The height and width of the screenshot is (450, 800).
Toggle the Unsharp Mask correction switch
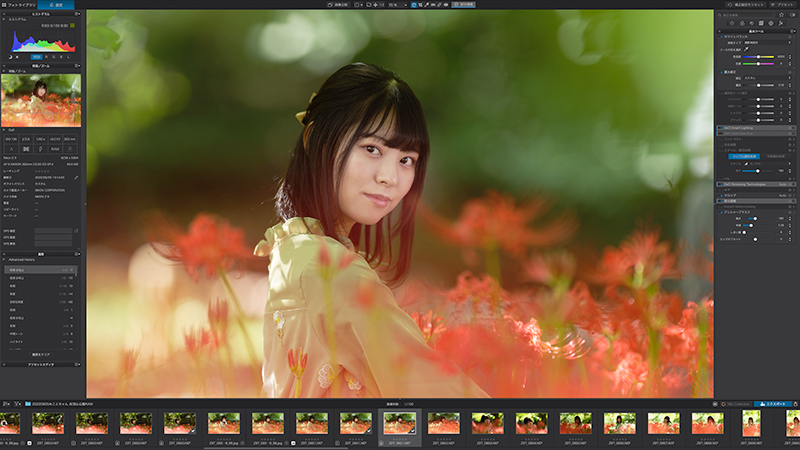[x=721, y=212]
